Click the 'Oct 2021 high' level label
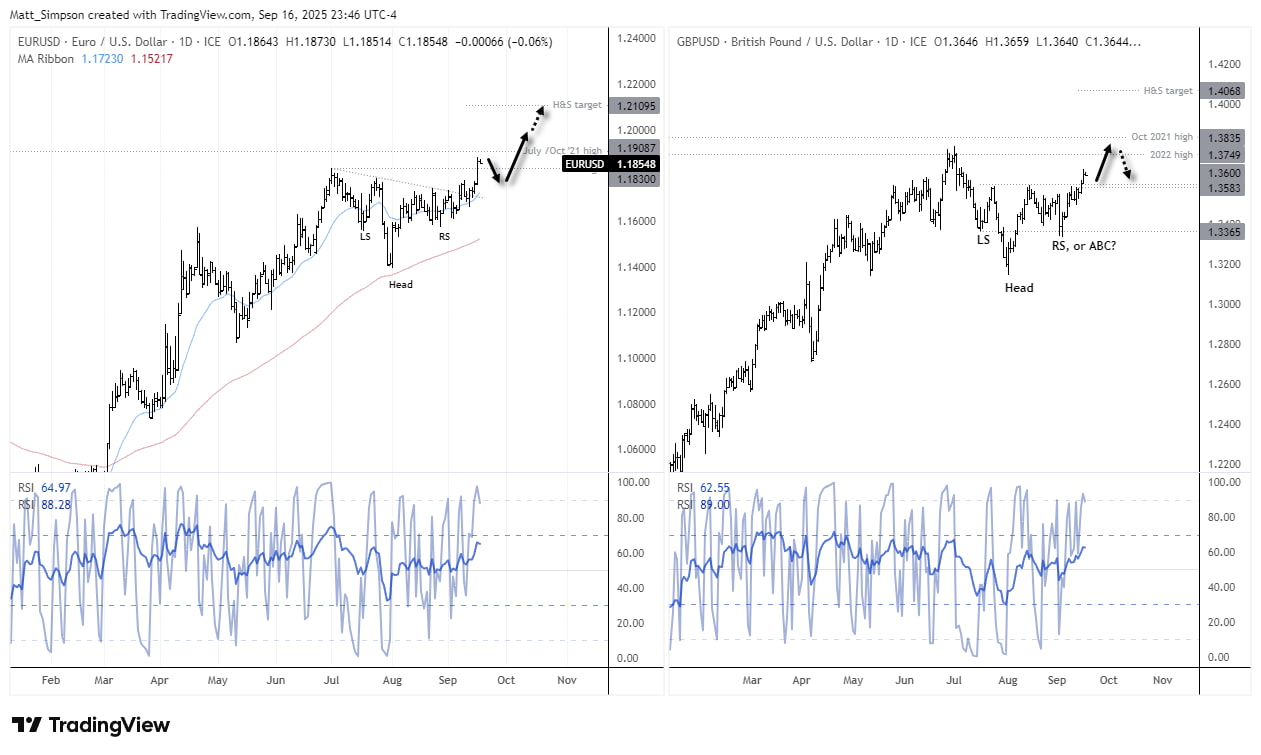 (1162, 137)
